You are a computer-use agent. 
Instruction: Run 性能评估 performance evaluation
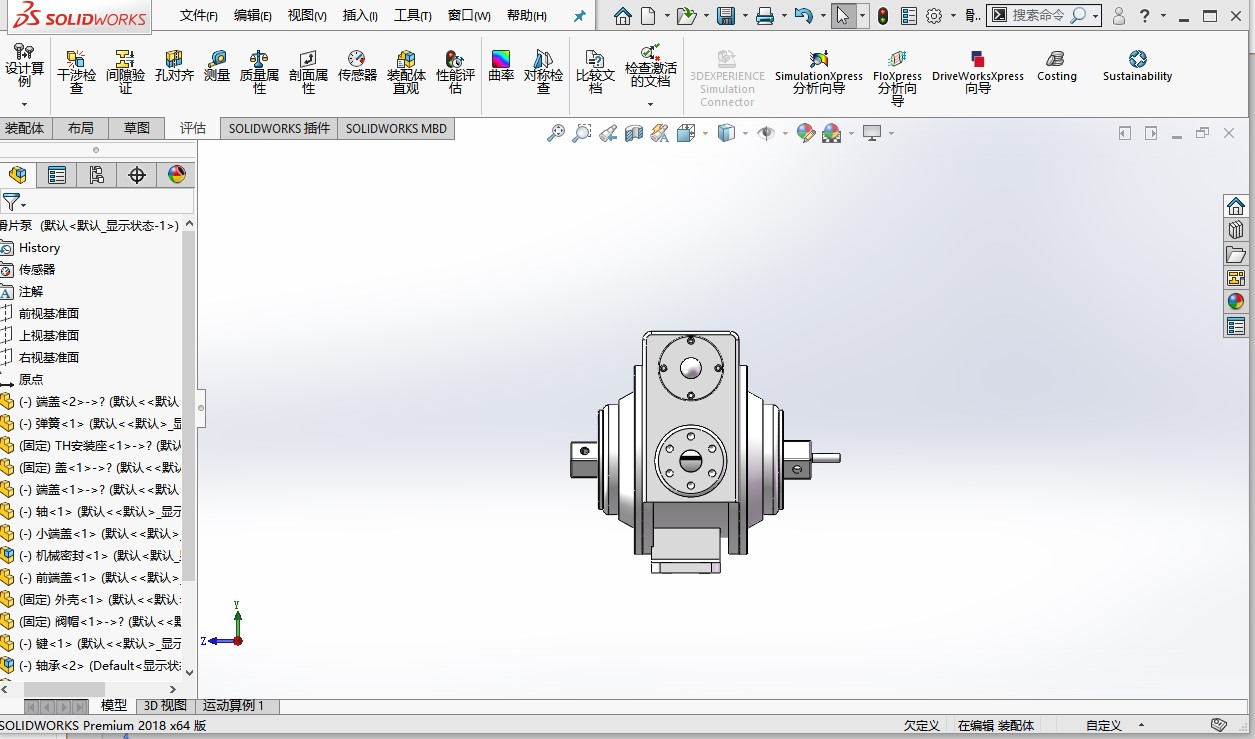click(455, 72)
